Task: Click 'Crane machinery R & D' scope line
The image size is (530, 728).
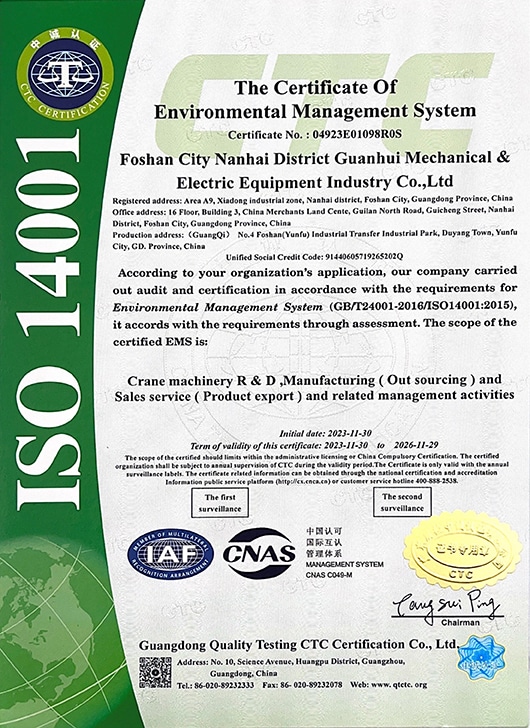Action: click(315, 380)
